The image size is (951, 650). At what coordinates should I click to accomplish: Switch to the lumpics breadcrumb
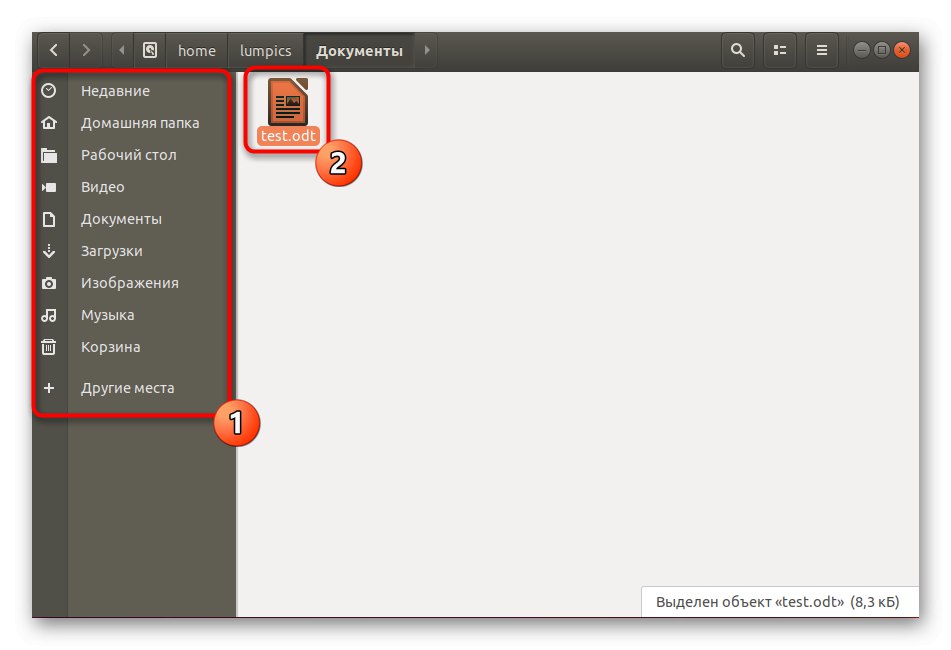(264, 50)
